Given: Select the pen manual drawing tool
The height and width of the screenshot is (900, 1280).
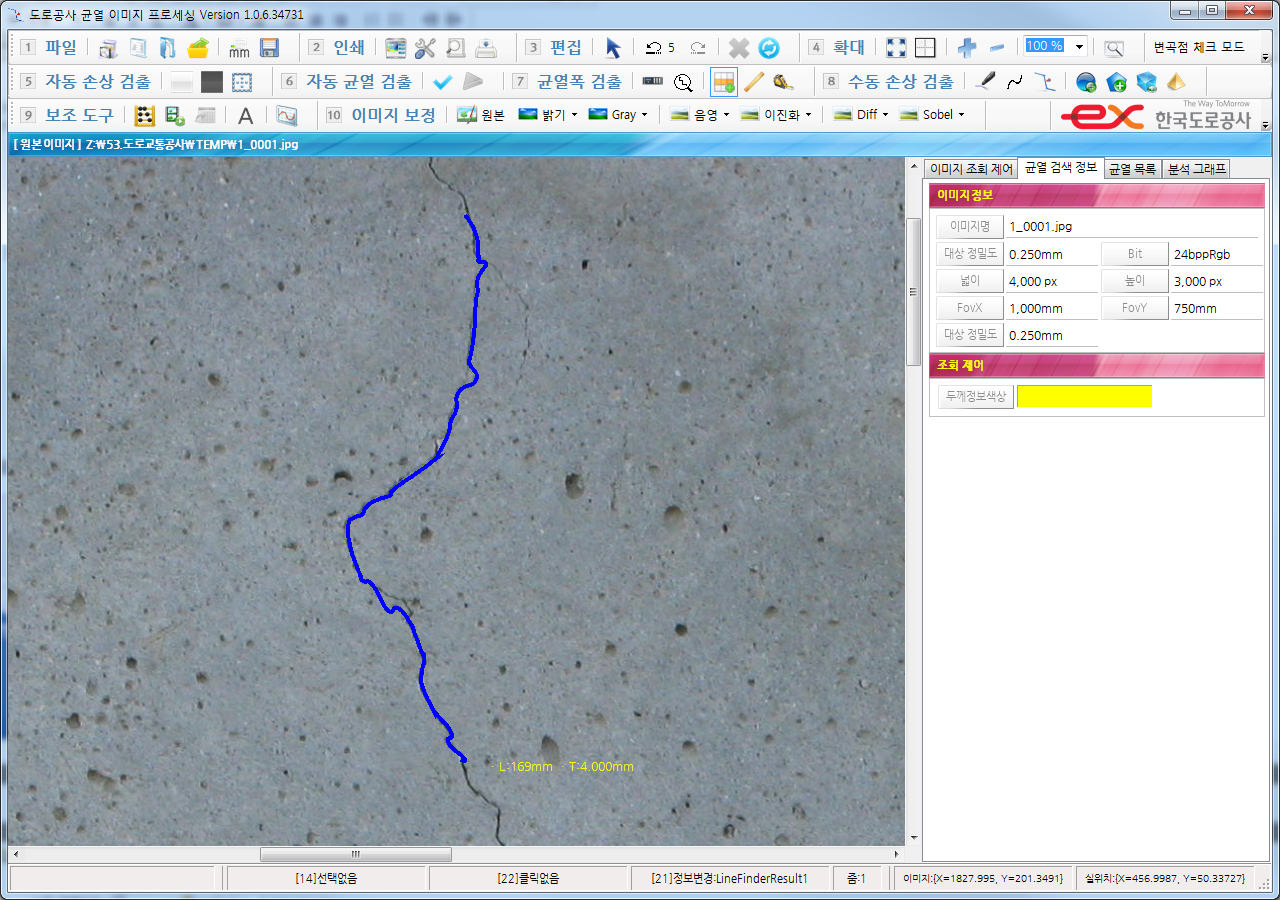Looking at the screenshot, I should (985, 82).
